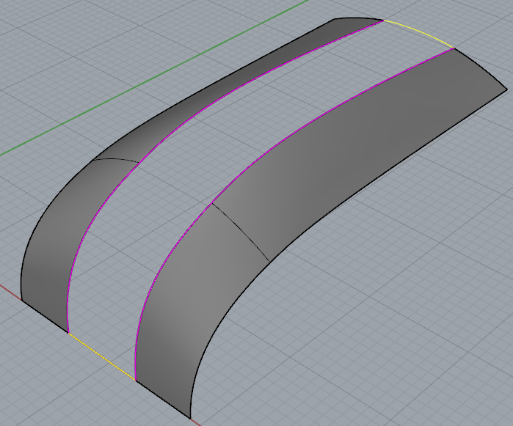
Task: Click the isocurve across the left surface
Action: 117,159
